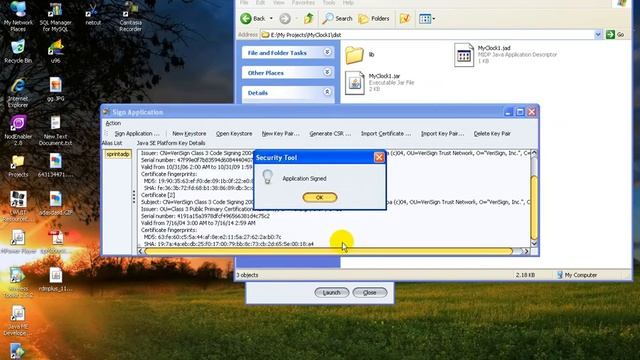Open the File menu in Explorer

[x=244, y=3]
